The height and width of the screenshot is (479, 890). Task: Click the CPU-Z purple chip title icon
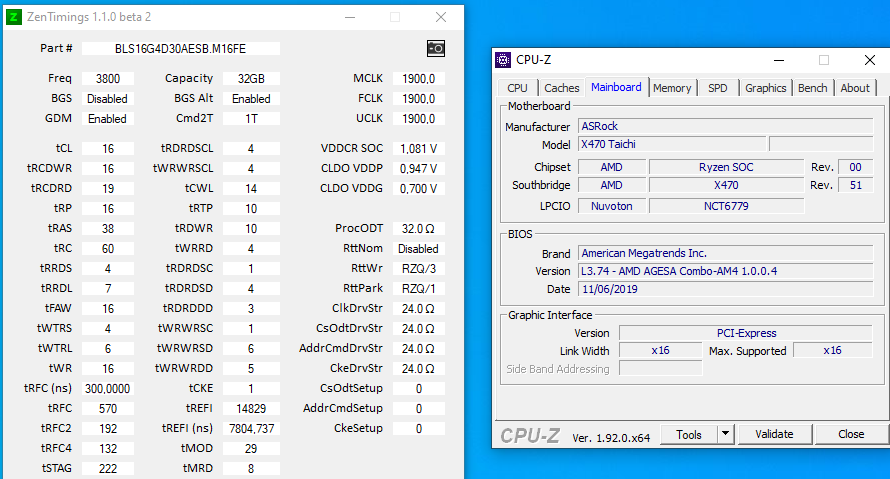pyautogui.click(x=503, y=60)
